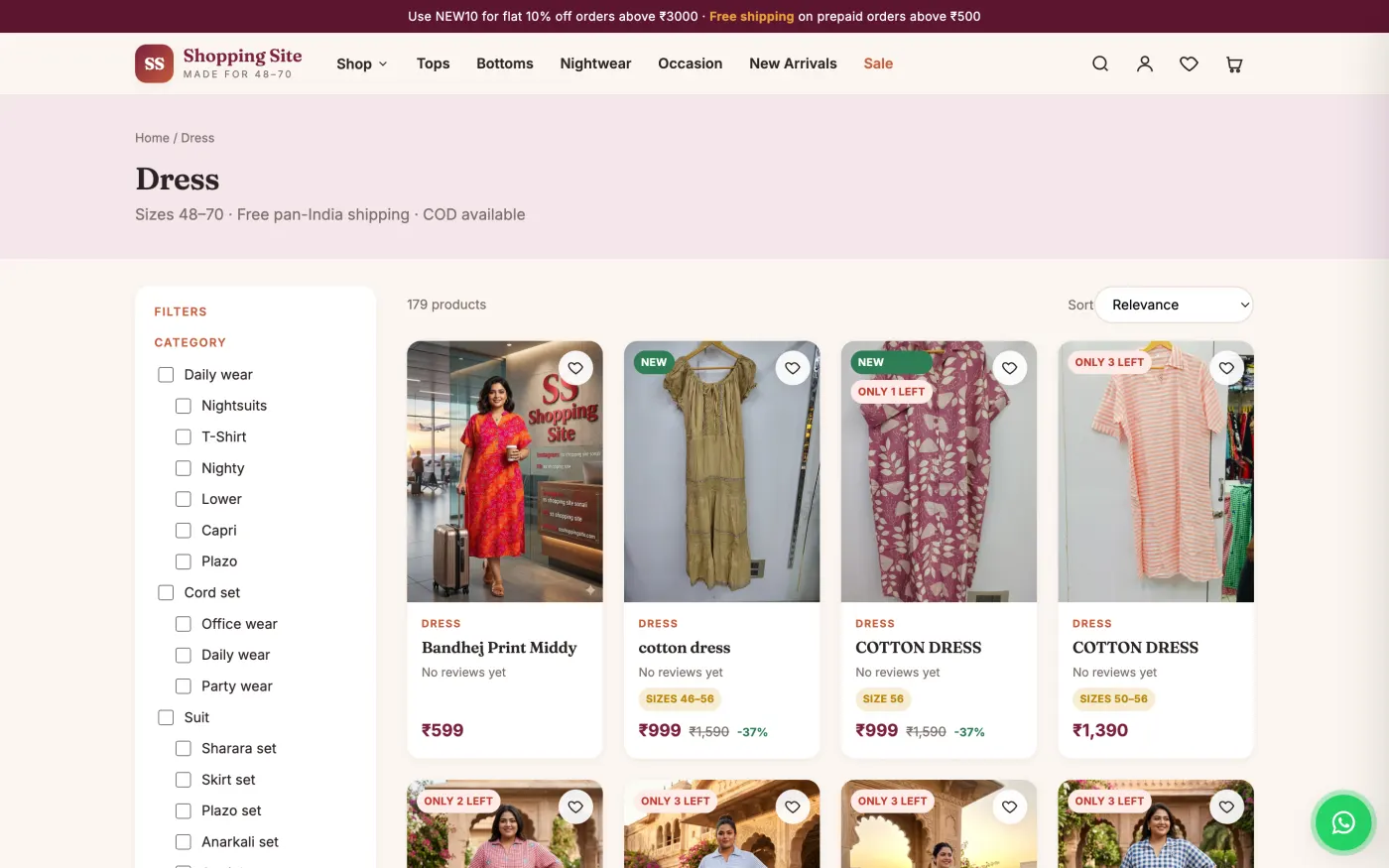Open the COTTON DRESS title with Size 56
Viewport: 1389px width, 868px height.
919,648
